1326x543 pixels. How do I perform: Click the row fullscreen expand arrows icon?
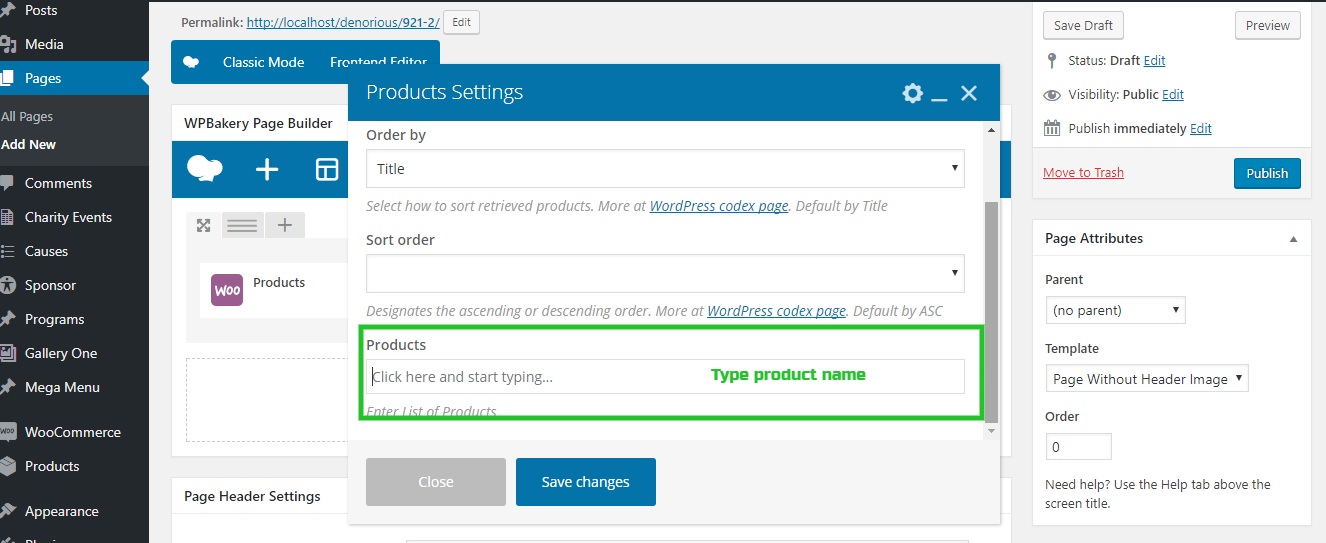coord(203,225)
